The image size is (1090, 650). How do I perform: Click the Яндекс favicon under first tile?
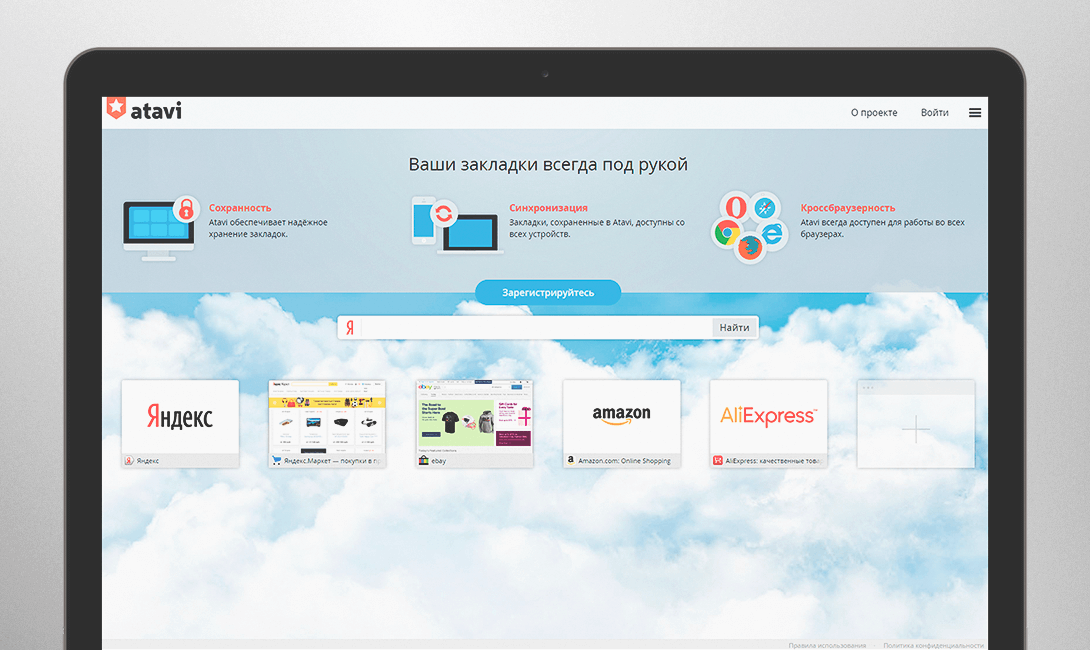129,460
